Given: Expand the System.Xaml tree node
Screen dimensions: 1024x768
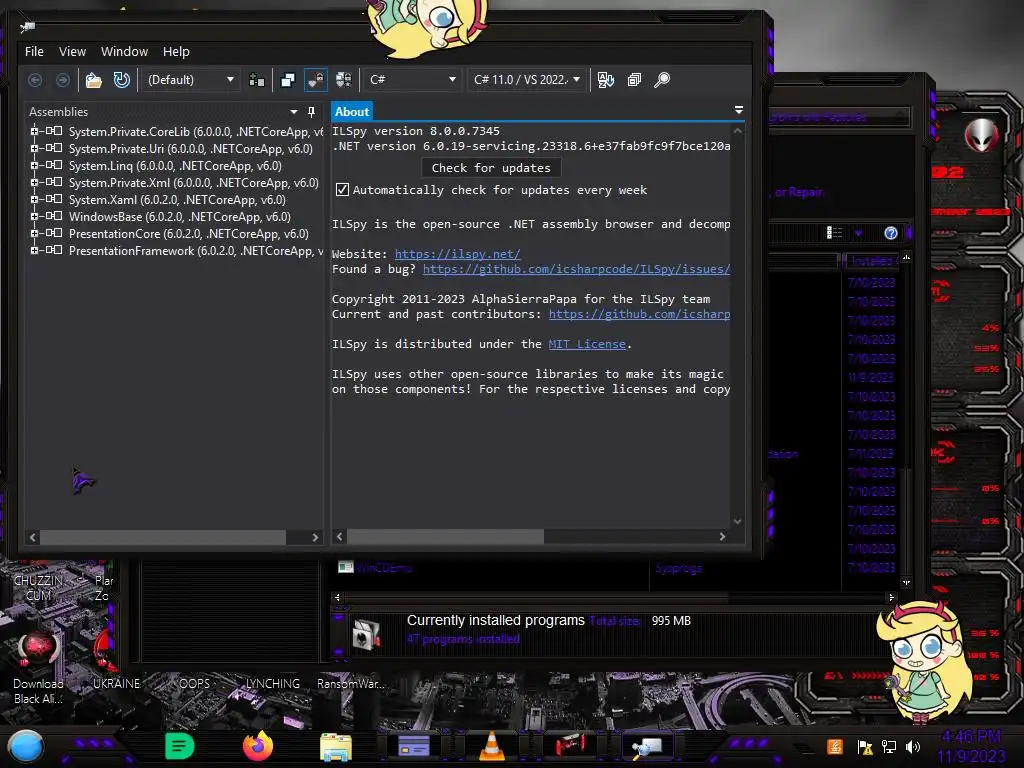Looking at the screenshot, I should [x=34, y=199].
